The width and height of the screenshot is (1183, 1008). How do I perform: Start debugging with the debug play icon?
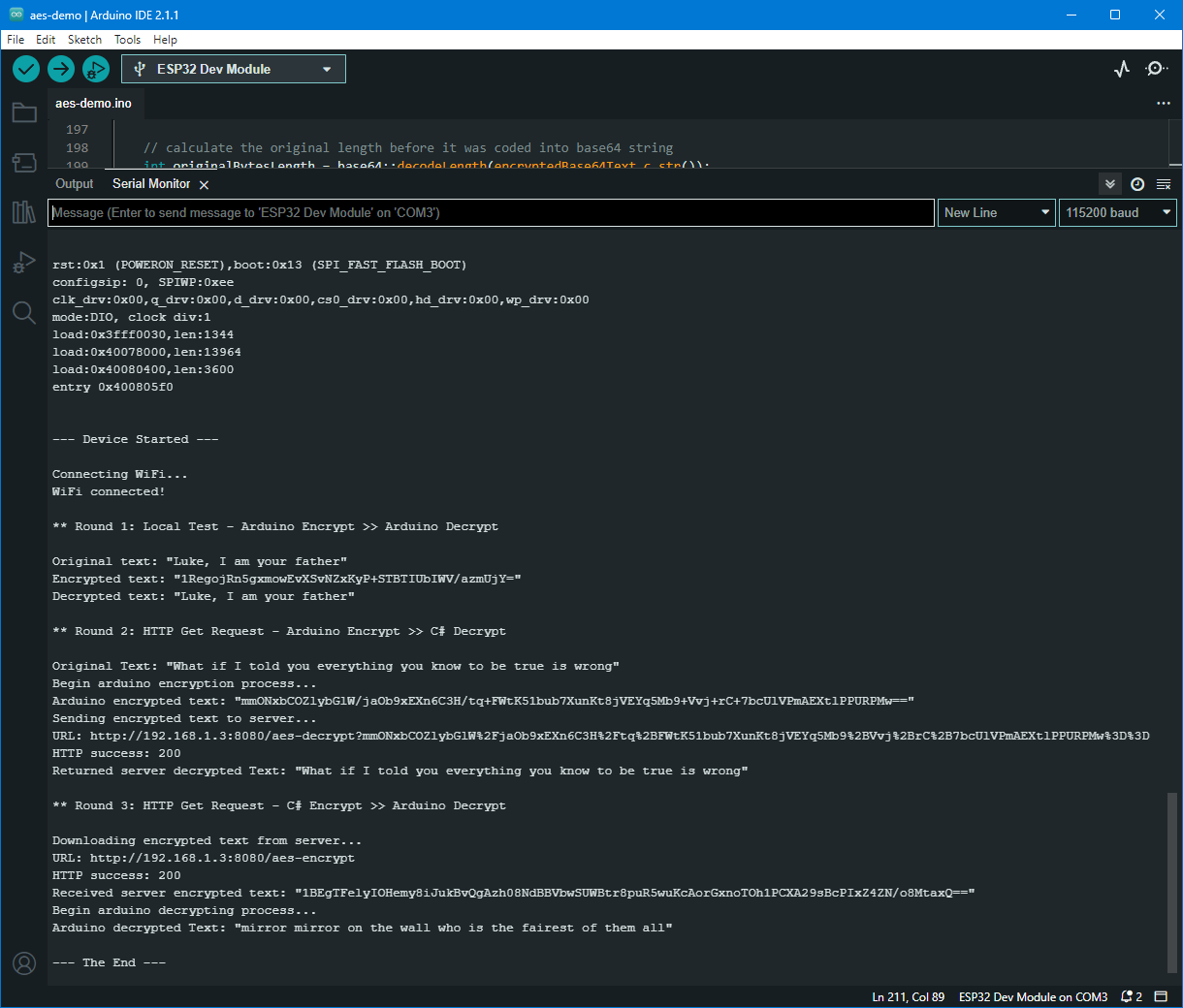pos(95,69)
